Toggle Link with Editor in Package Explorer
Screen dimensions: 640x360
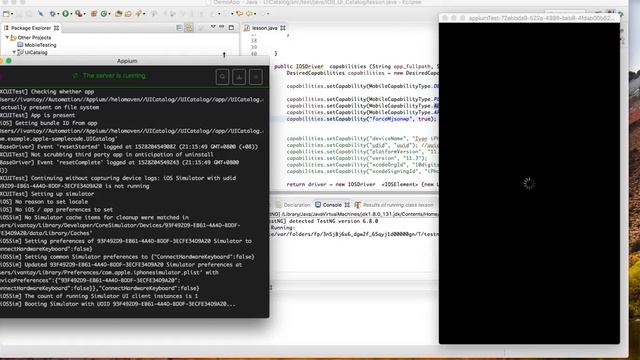[189, 28]
